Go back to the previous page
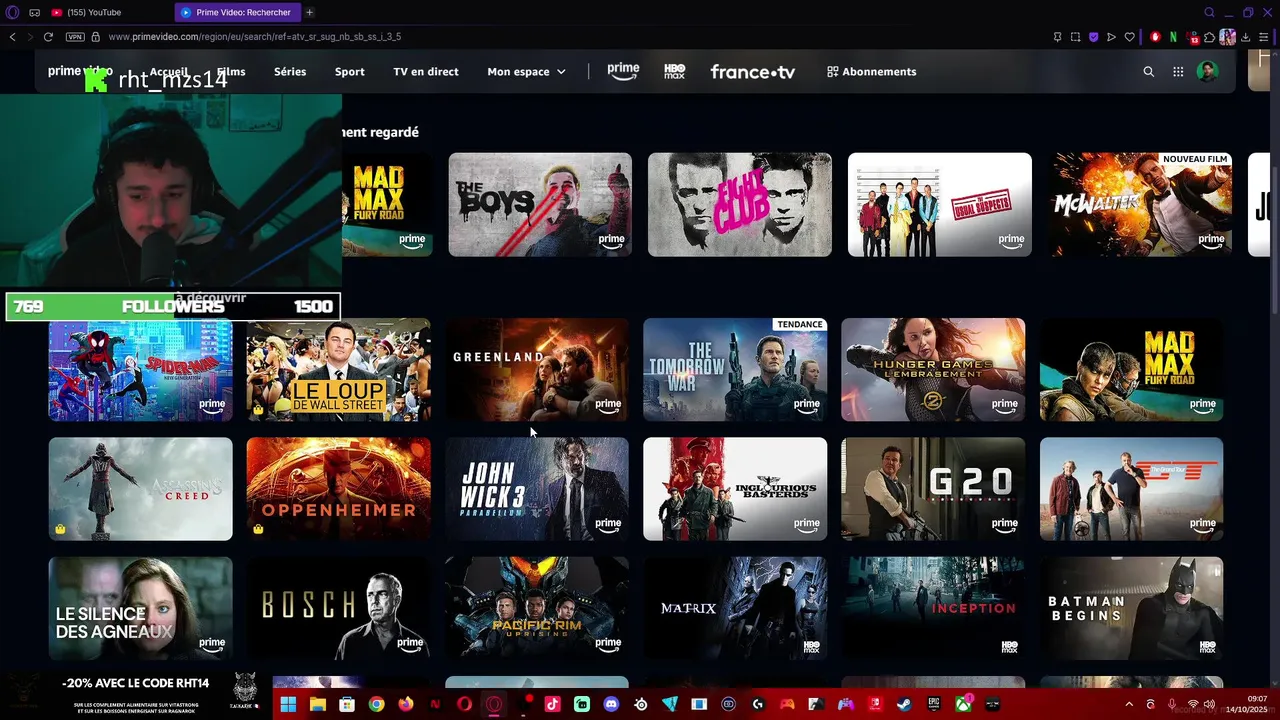This screenshot has height=720, width=1280. [12, 37]
